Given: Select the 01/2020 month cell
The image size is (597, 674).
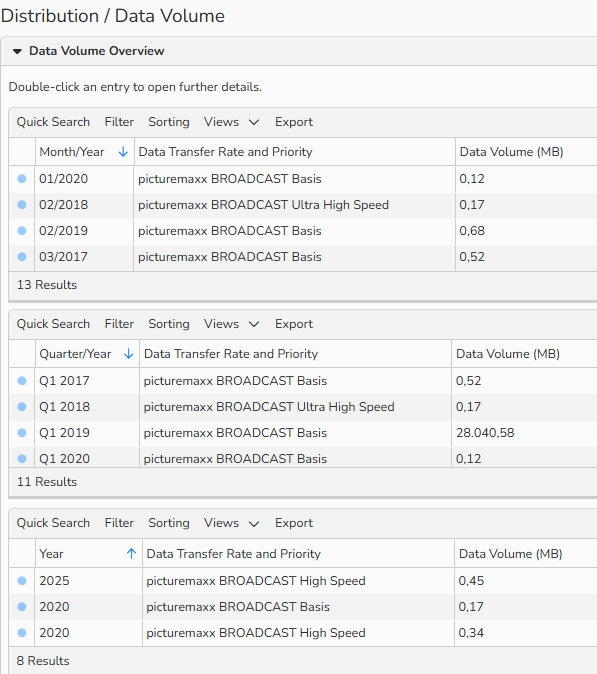Looking at the screenshot, I should (x=64, y=179).
